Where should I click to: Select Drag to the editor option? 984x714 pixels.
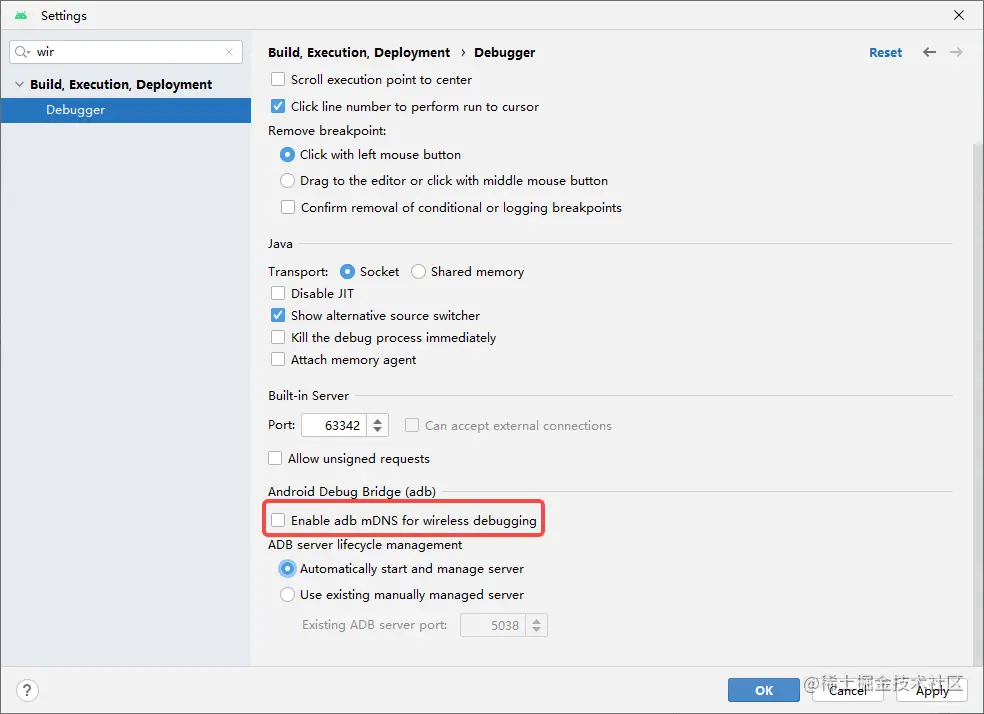tap(287, 181)
